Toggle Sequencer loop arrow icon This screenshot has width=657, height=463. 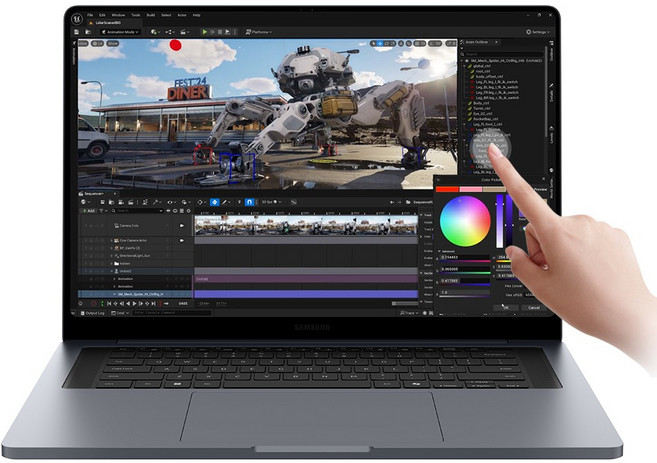tap(166, 303)
